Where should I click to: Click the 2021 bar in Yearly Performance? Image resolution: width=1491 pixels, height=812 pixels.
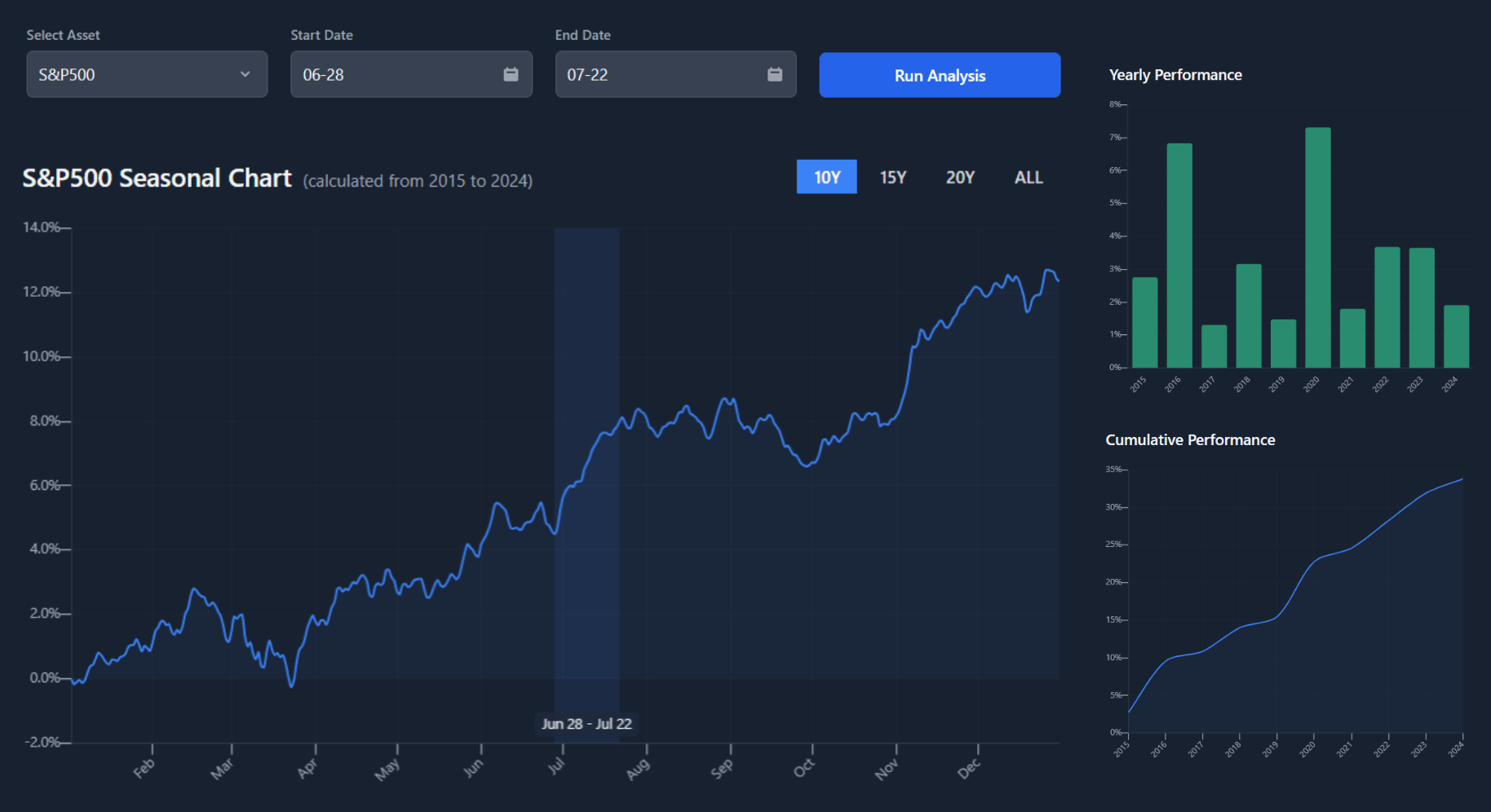tap(1352, 338)
